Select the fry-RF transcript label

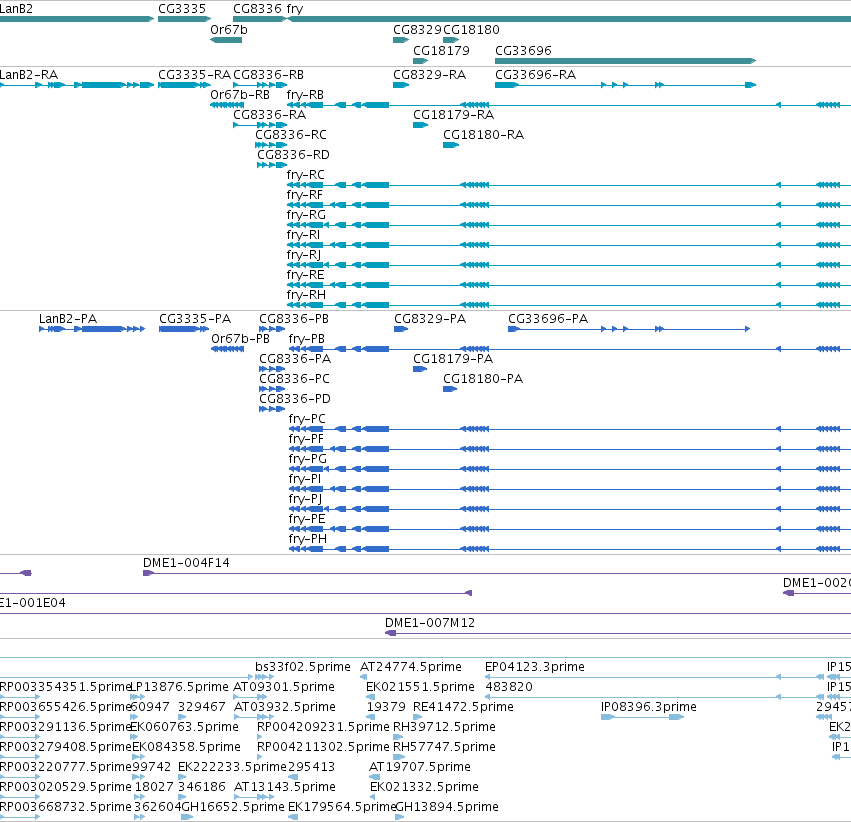304,195
